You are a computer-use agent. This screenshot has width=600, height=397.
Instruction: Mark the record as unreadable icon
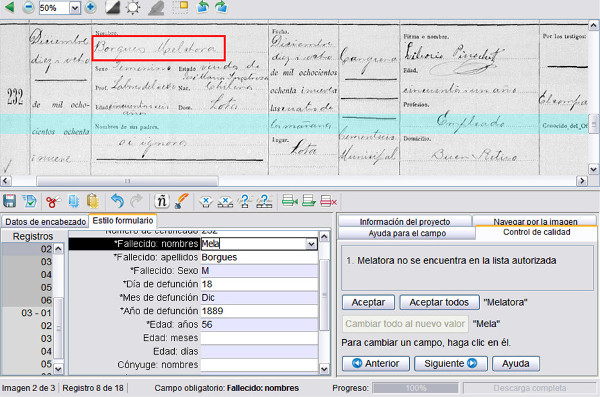(x=264, y=201)
